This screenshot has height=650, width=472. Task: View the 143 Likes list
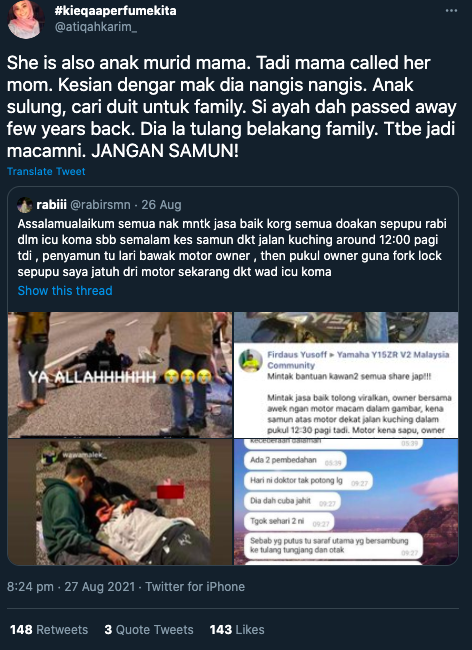[x=237, y=630]
